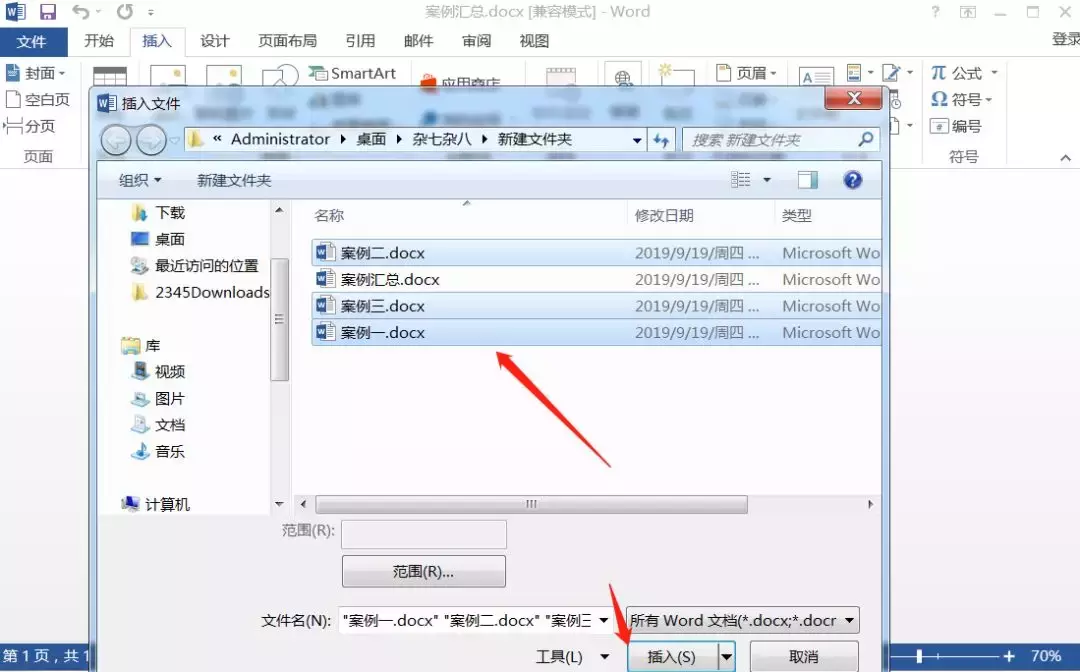Switch to the 页面布局 tab
Screen dimensions: 1080x672
(287, 41)
